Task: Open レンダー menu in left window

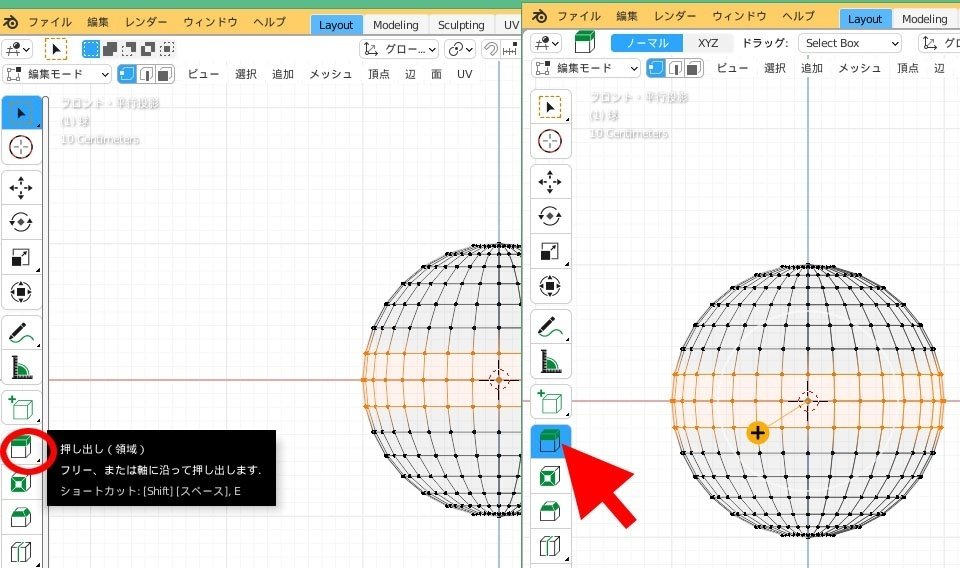Action: point(145,23)
